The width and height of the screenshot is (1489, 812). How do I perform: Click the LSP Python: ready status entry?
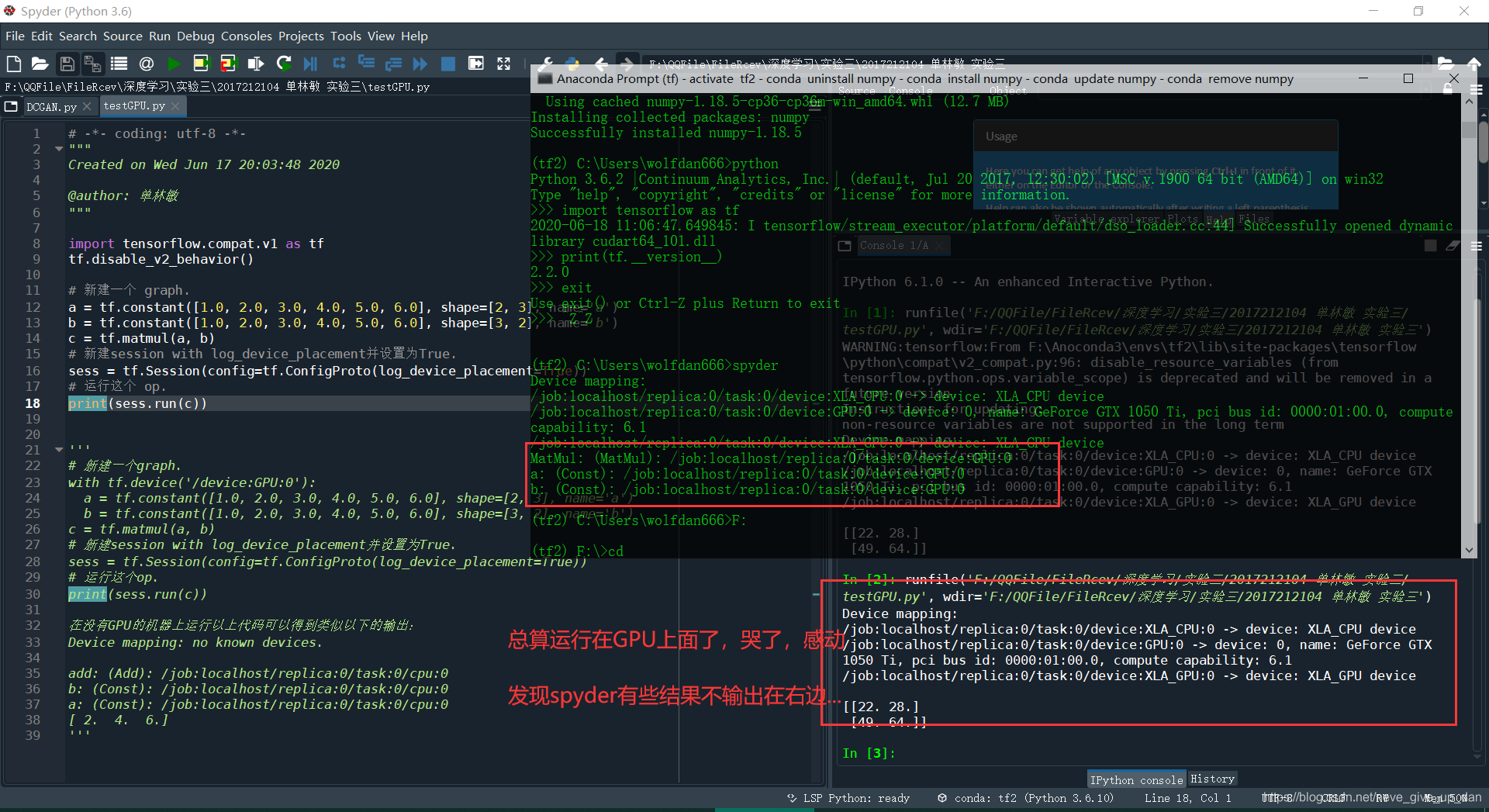click(x=849, y=798)
